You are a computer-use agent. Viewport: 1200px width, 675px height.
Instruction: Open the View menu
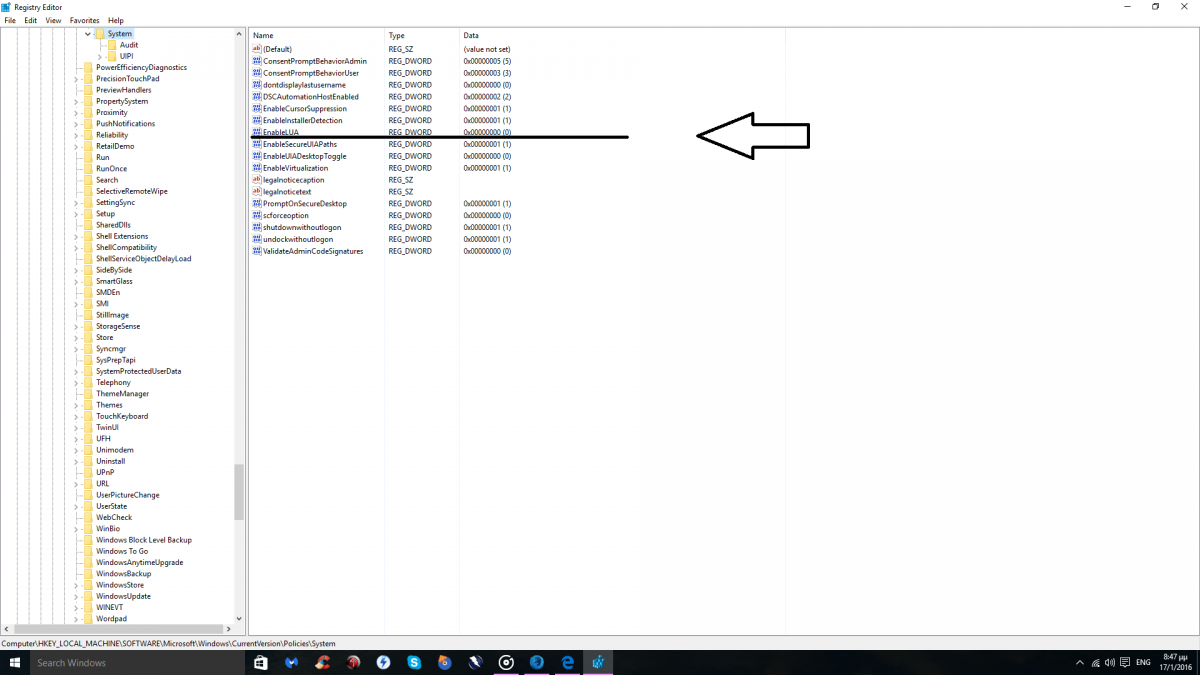pos(53,20)
